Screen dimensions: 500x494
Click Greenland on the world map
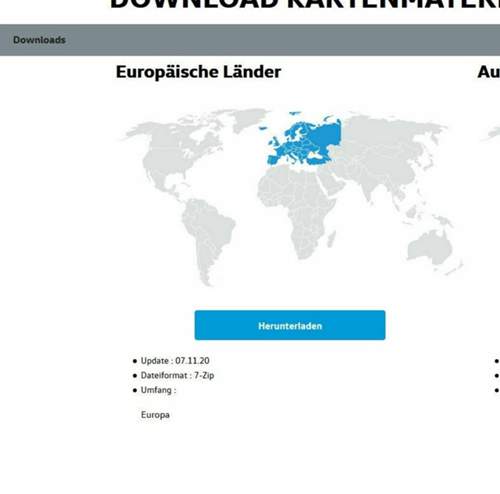248,119
